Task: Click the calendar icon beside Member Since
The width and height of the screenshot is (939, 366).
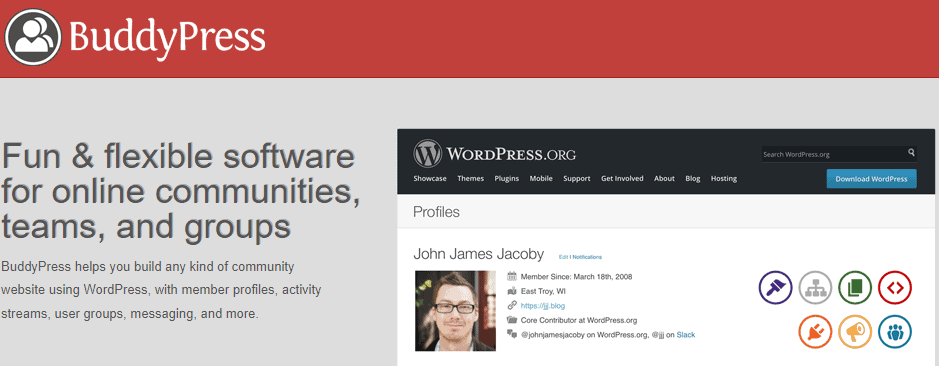Action: [x=512, y=276]
